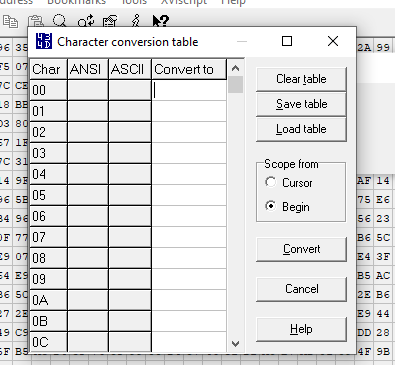
Task: Select the Cursor scope radio button
Action: [270, 182]
